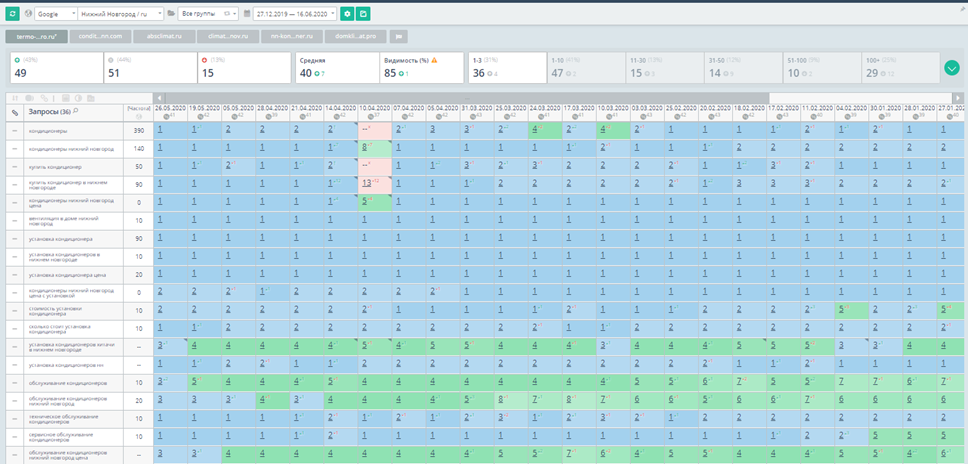Click dash icon in обслуживание кондиционеров row
968x465 pixels.
coord(15,383)
